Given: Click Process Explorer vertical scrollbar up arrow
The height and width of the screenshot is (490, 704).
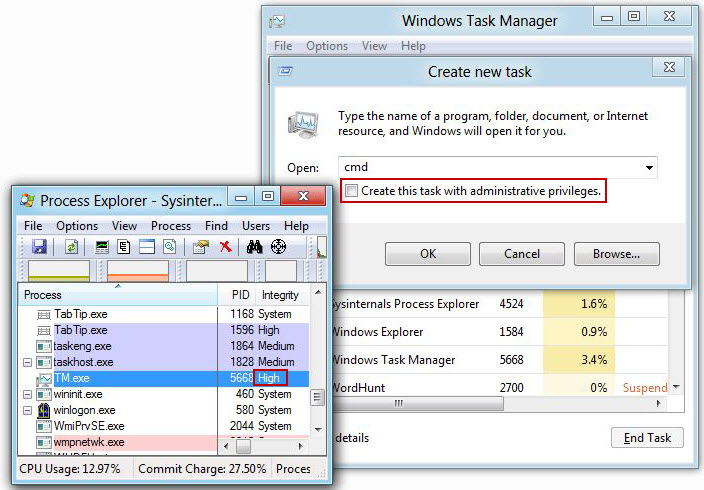Looking at the screenshot, I should 318,292.
